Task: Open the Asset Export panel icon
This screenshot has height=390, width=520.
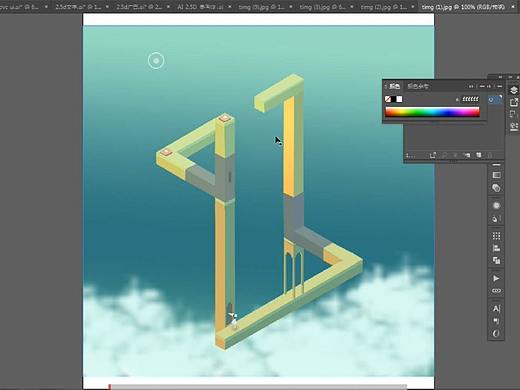Action: 514,102
